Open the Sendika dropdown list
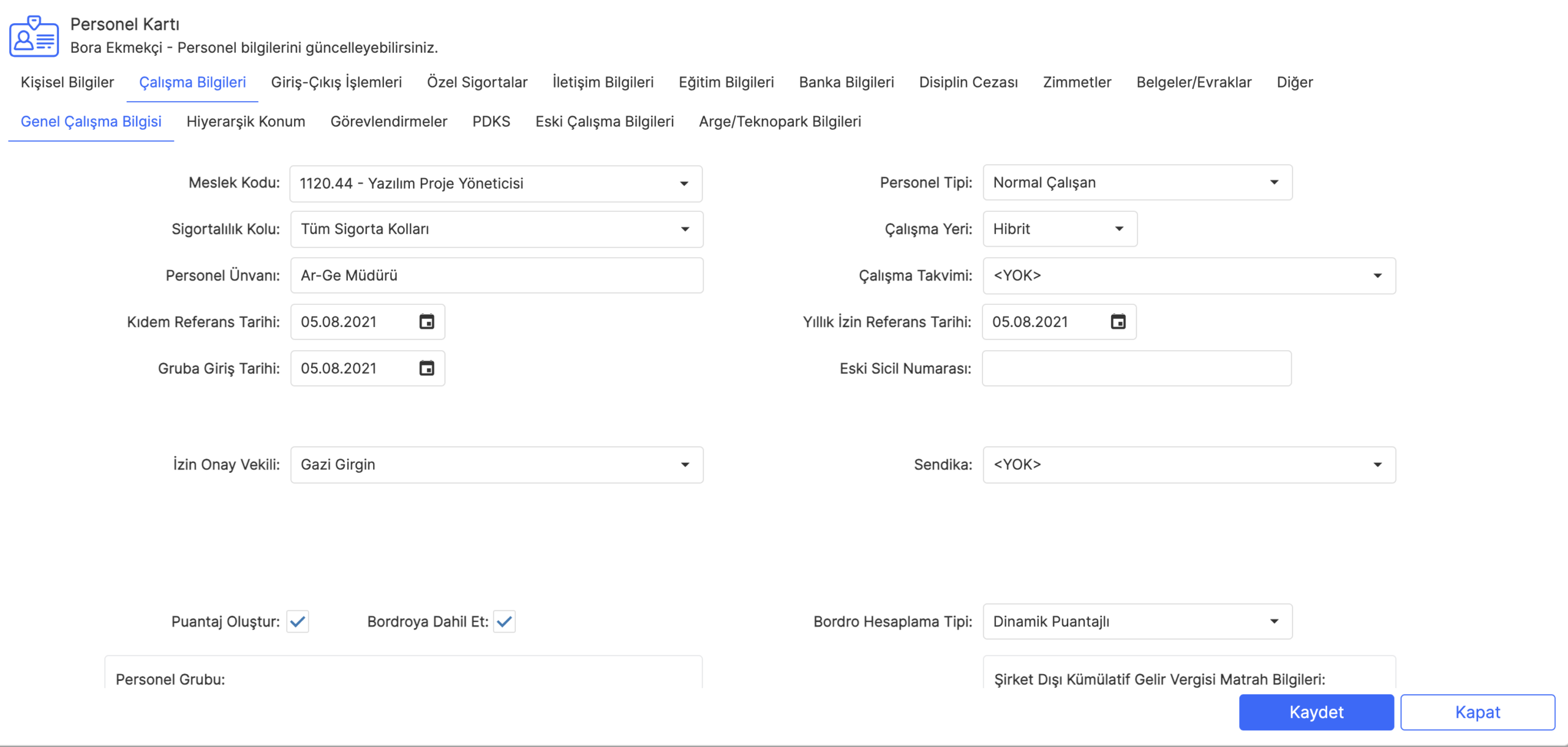This screenshot has width=1568, height=747. pyautogui.click(x=1377, y=465)
